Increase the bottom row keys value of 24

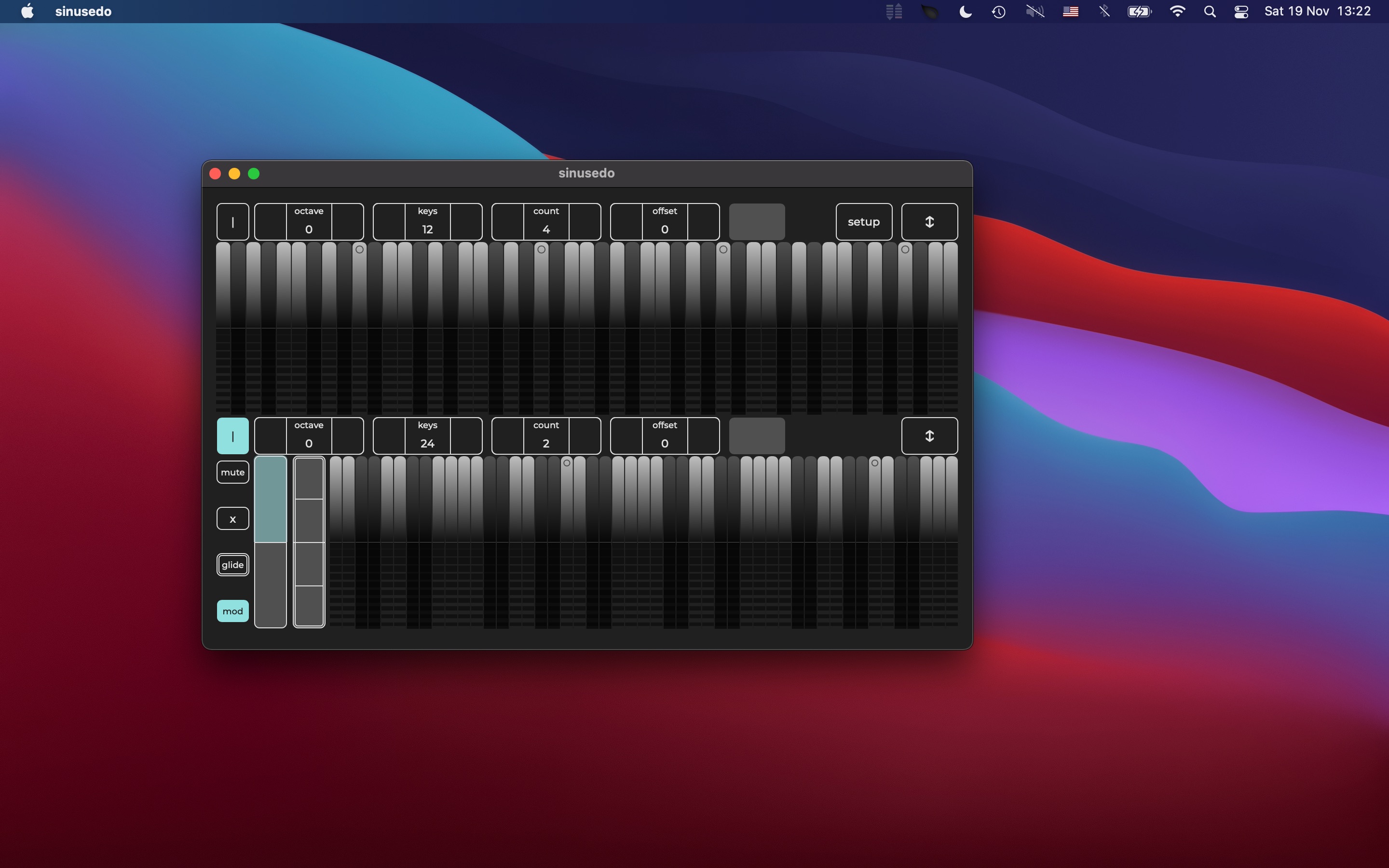coord(466,436)
